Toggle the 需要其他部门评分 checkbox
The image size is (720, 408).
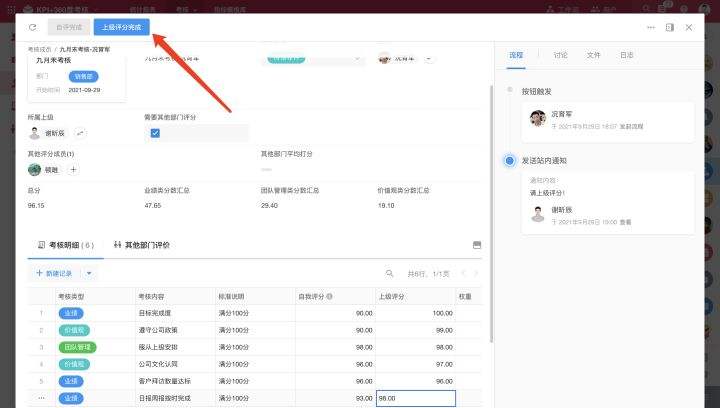coord(155,133)
